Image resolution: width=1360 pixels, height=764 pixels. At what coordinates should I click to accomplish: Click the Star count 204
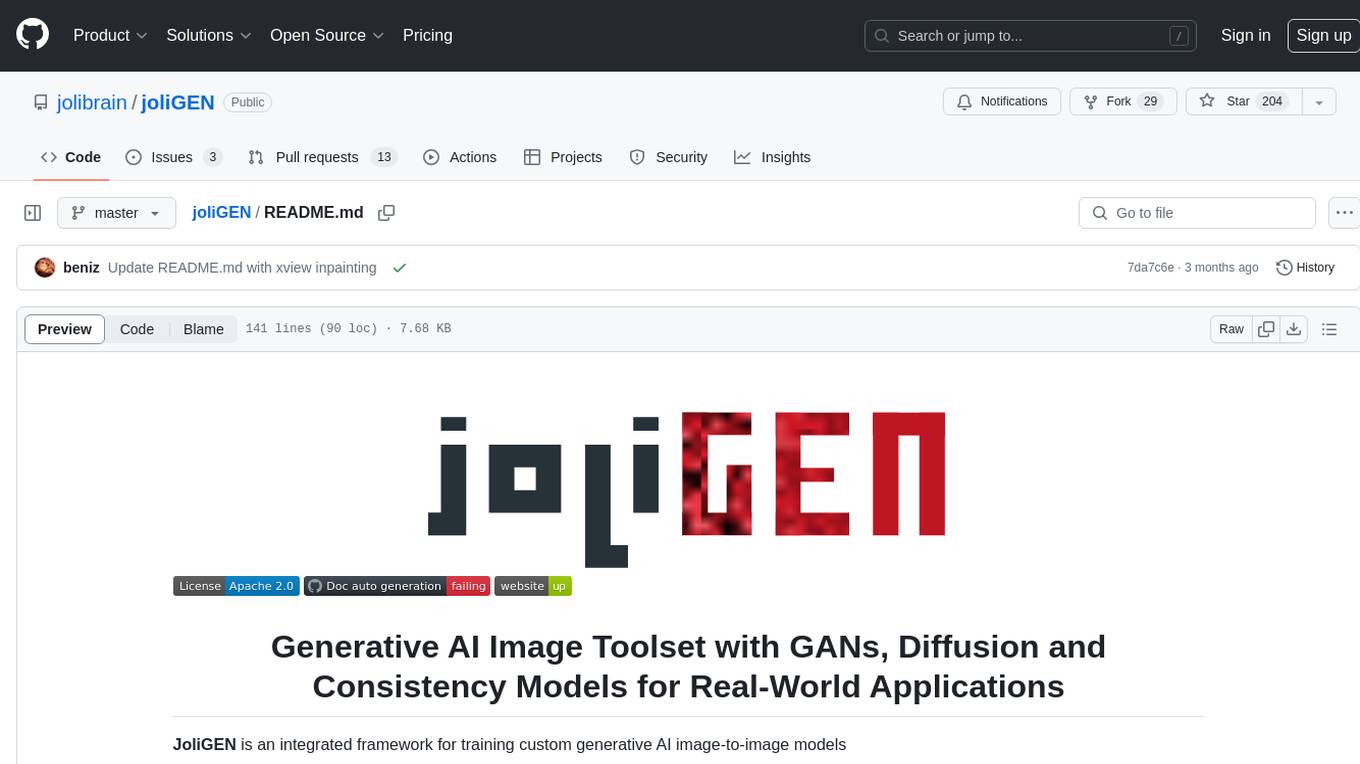click(x=1272, y=101)
